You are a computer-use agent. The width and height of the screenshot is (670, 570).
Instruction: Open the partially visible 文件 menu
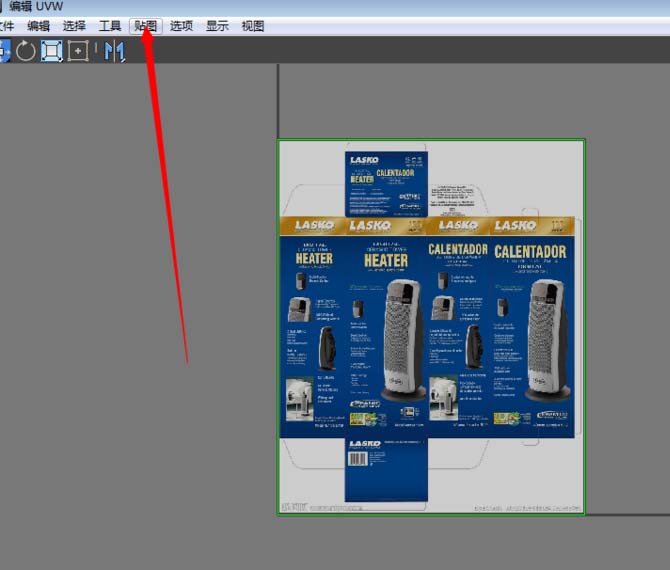pos(7,26)
